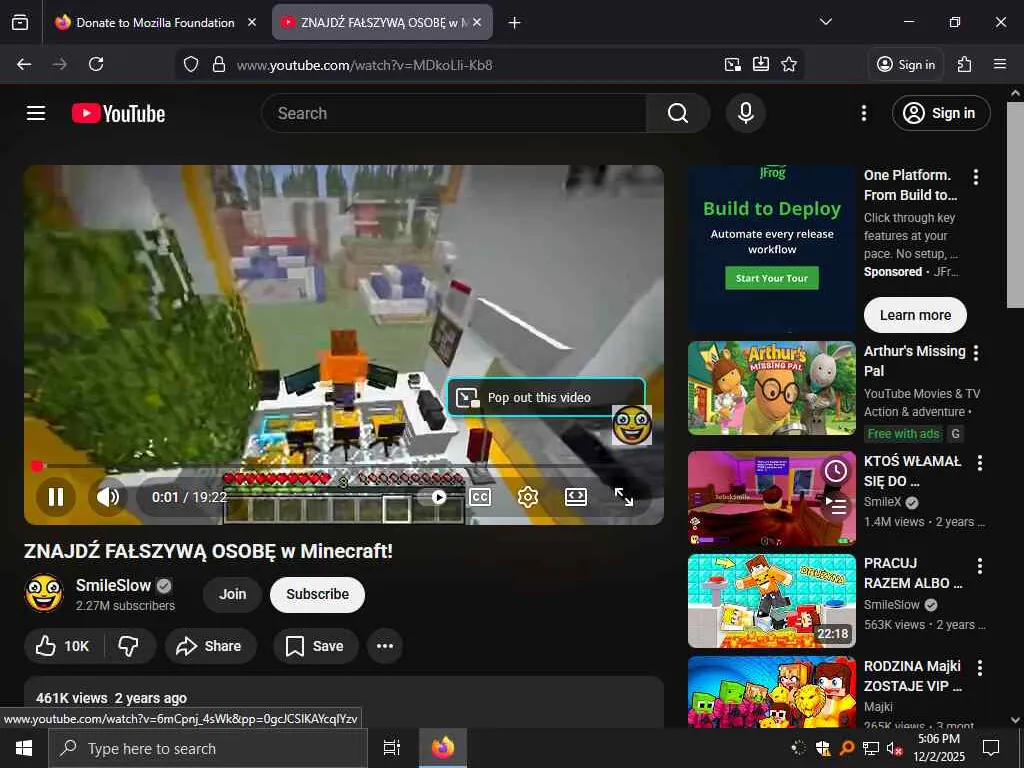Seek on the video progress bar
This screenshot has height=768, width=1024.
(344, 466)
